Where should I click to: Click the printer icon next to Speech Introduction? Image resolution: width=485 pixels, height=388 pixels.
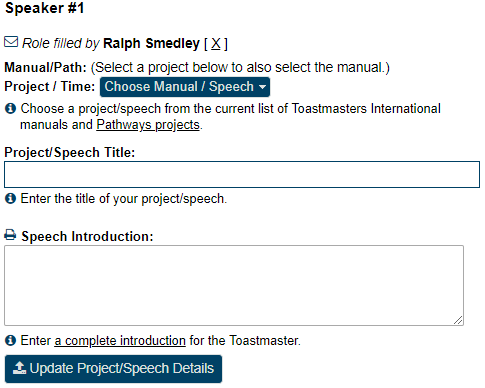tap(10, 235)
